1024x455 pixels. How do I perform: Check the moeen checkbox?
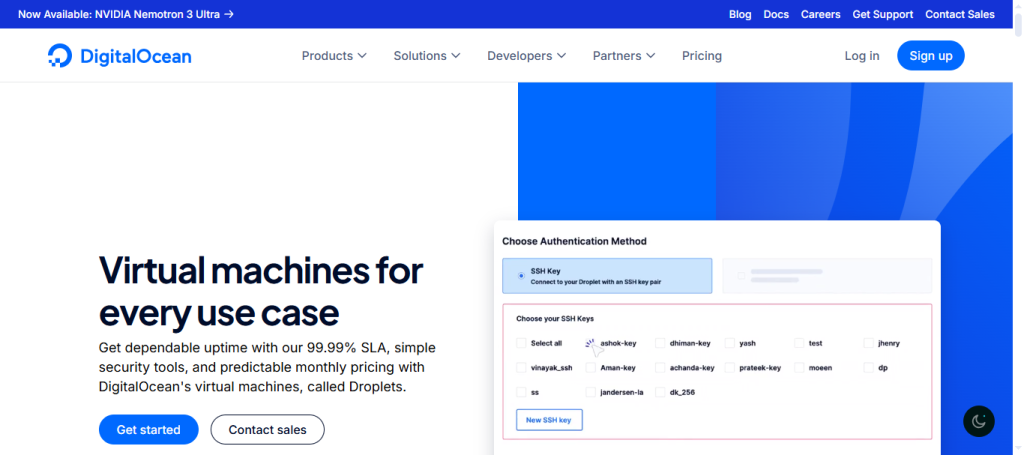(799, 368)
